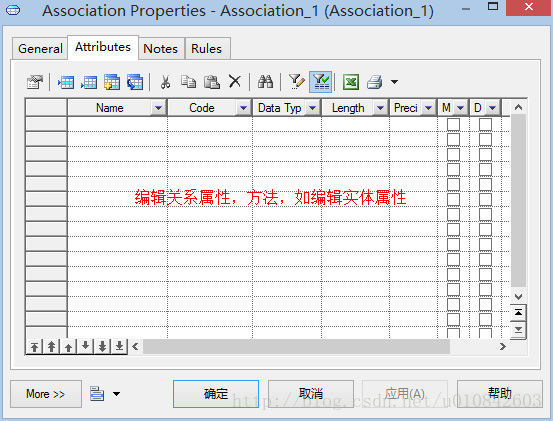Click the first empty Code cell
This screenshot has height=421, width=553.
pyautogui.click(x=210, y=124)
